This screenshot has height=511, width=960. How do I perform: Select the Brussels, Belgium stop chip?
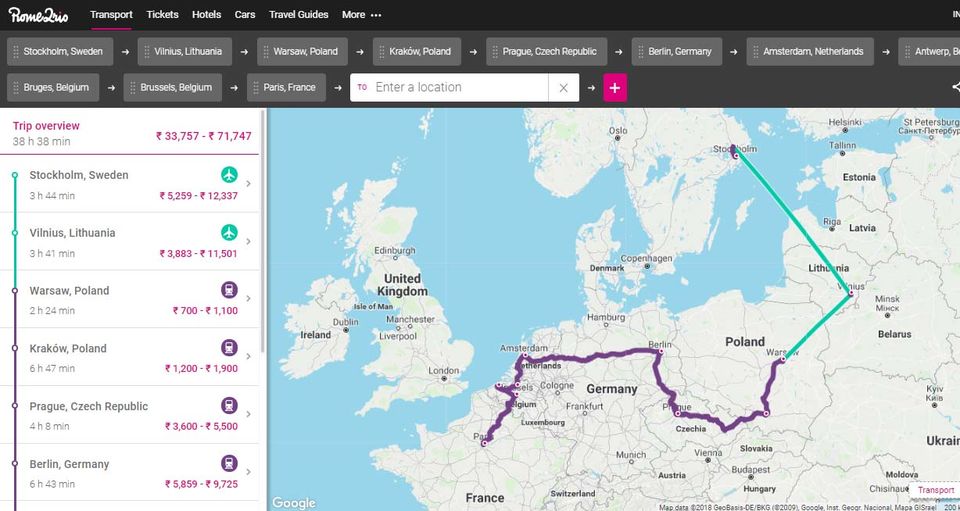point(173,88)
